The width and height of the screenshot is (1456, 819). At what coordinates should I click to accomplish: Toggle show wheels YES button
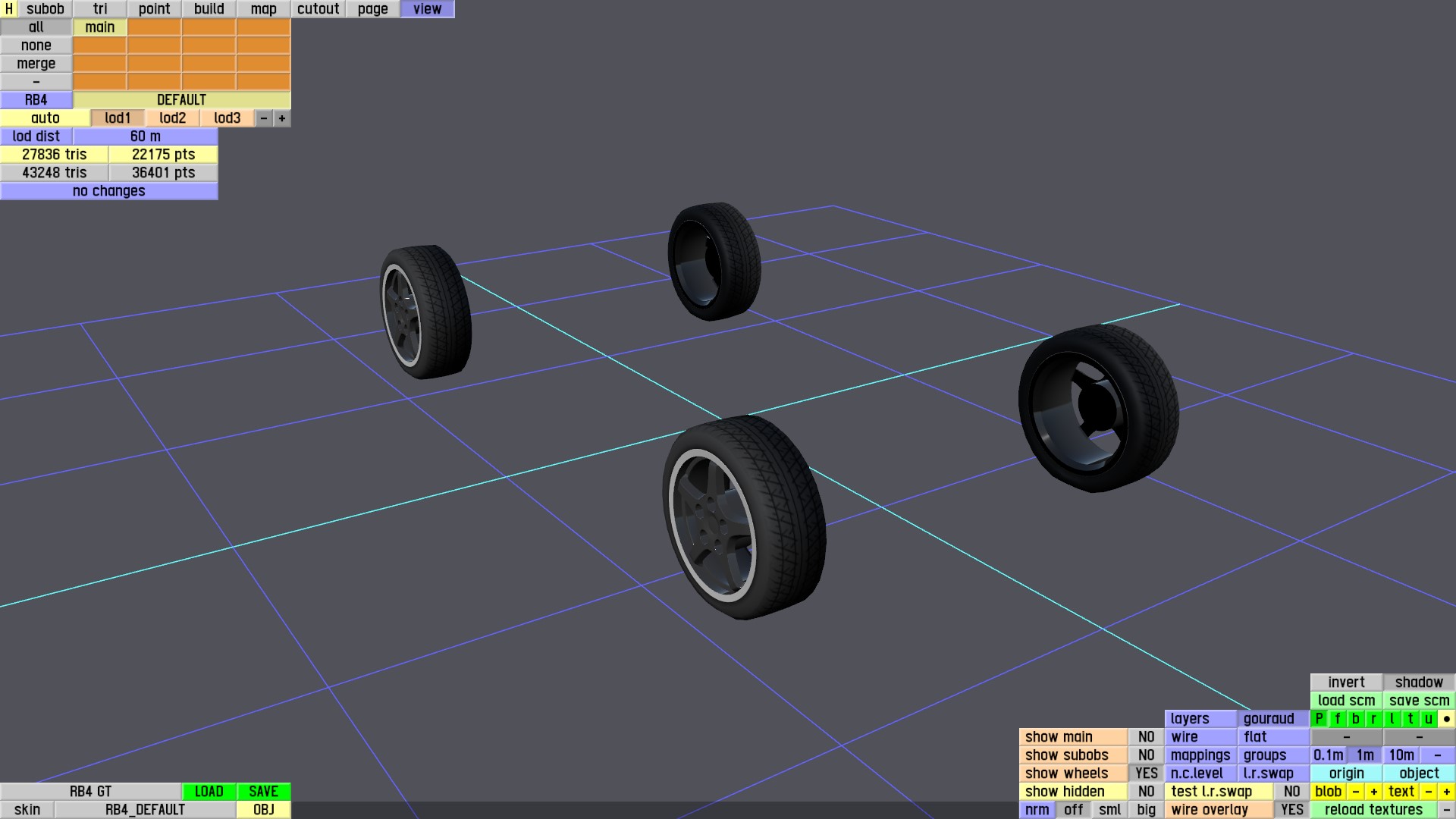(x=1146, y=773)
